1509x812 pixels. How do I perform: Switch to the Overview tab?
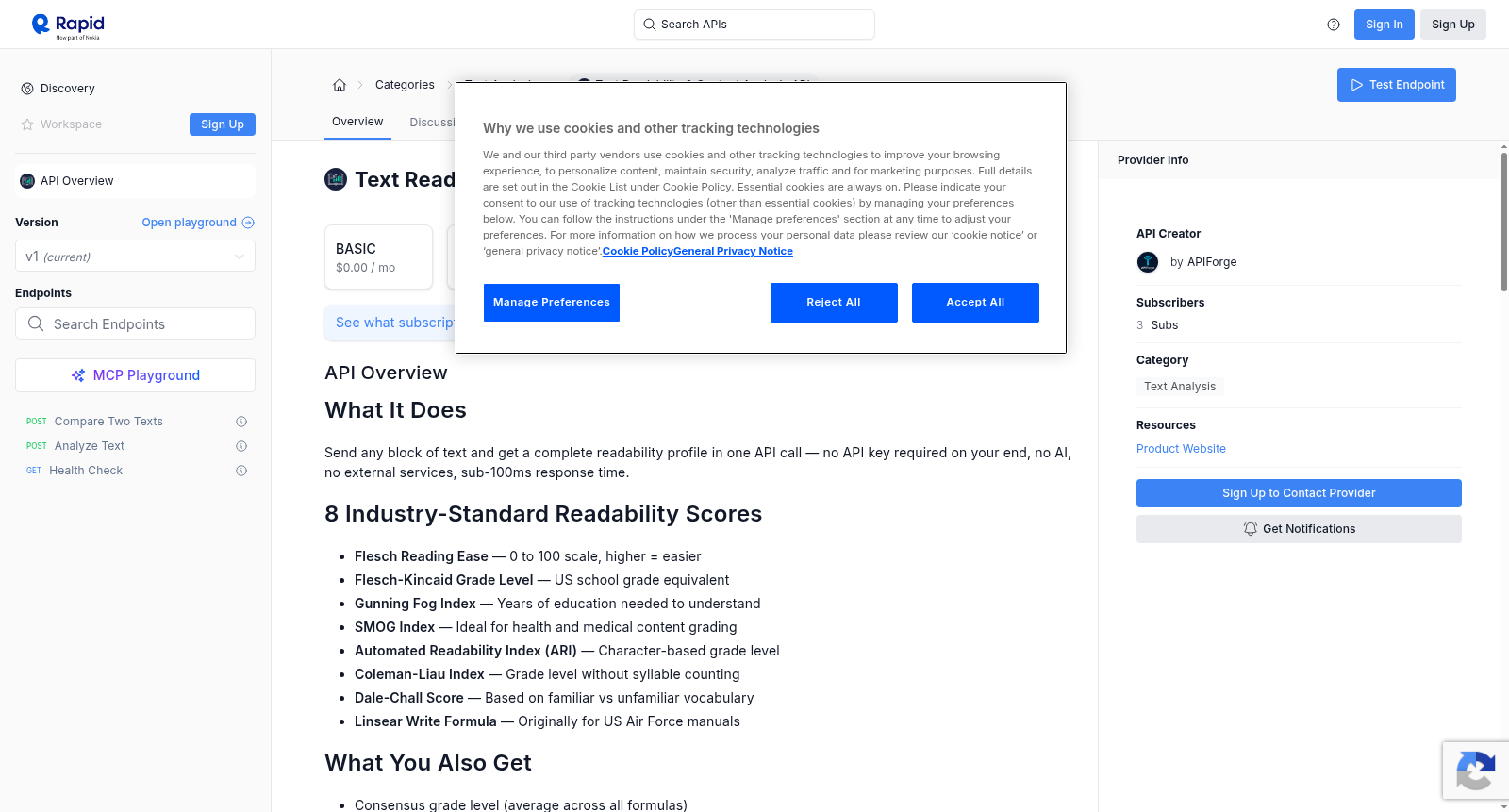click(x=357, y=122)
